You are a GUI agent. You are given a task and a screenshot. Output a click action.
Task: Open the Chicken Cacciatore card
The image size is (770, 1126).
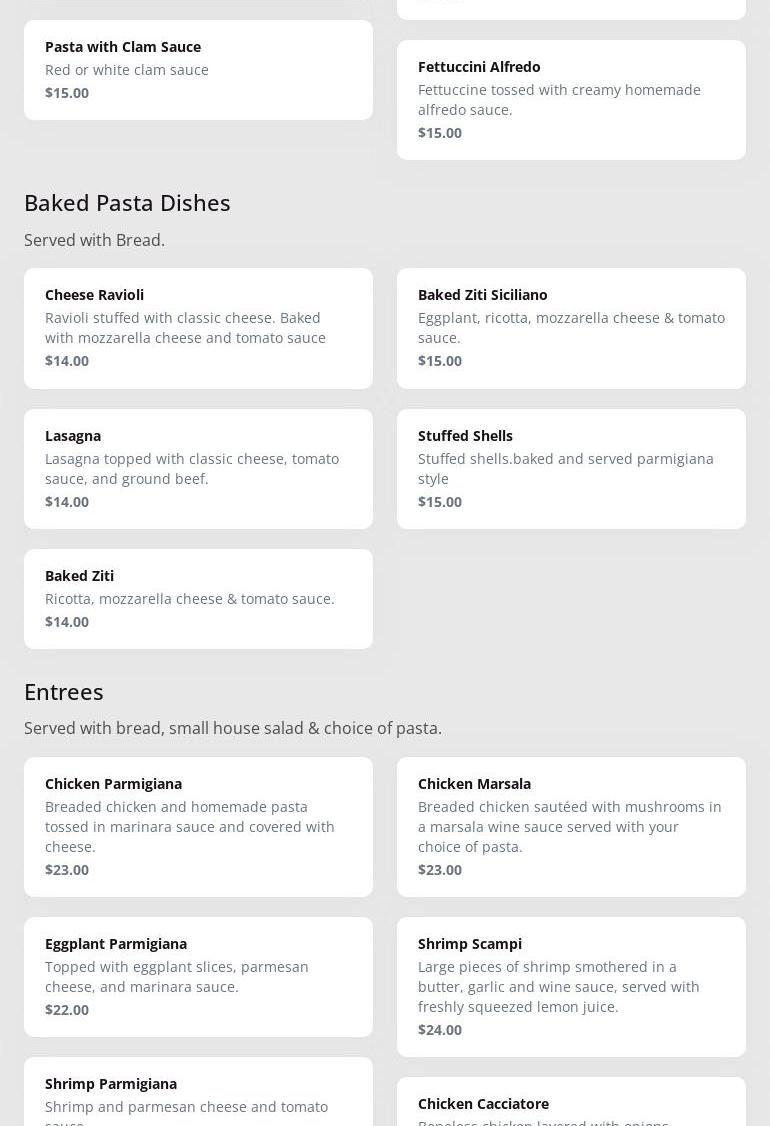(571, 1103)
